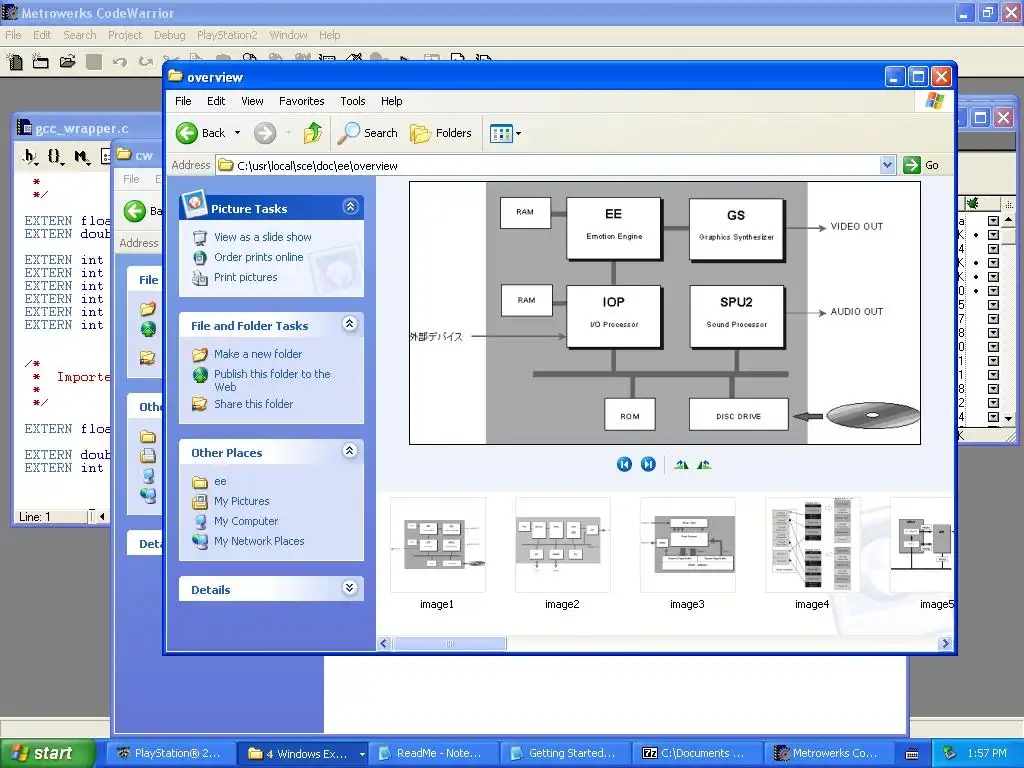Click the filmstrip scroll left arrow
The image size is (1024, 768).
(384, 644)
